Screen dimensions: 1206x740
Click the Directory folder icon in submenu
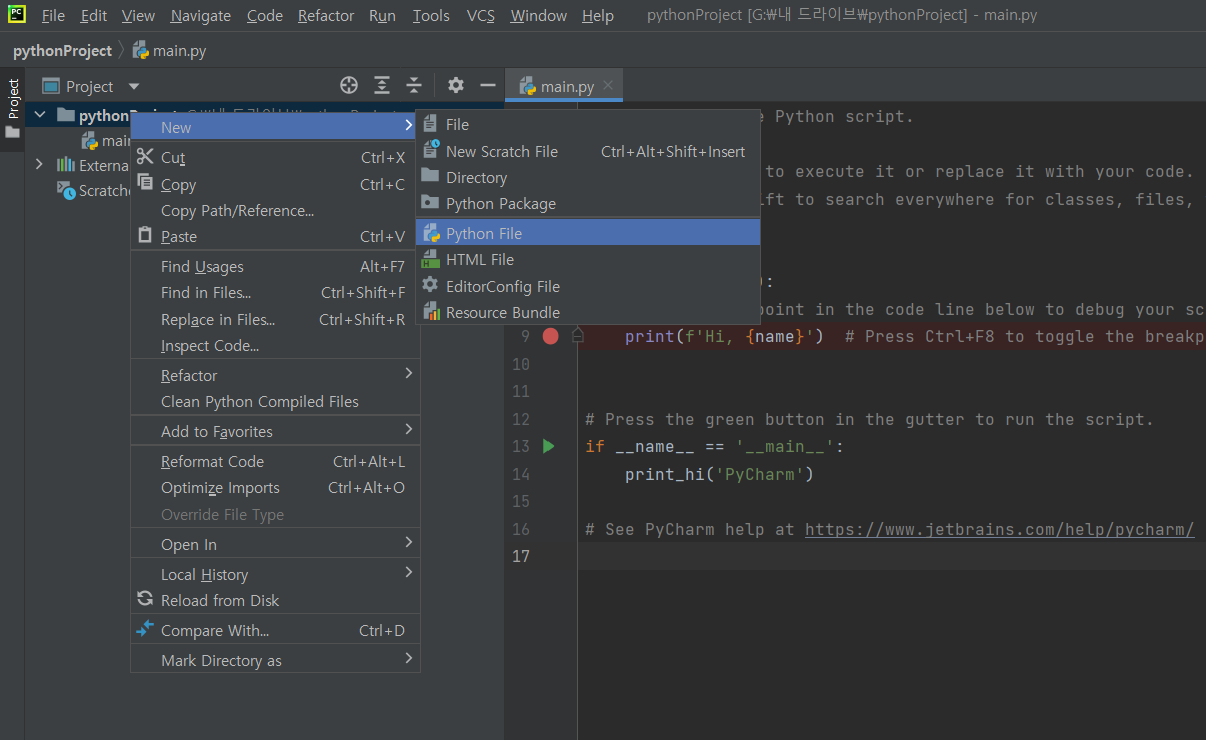(430, 176)
